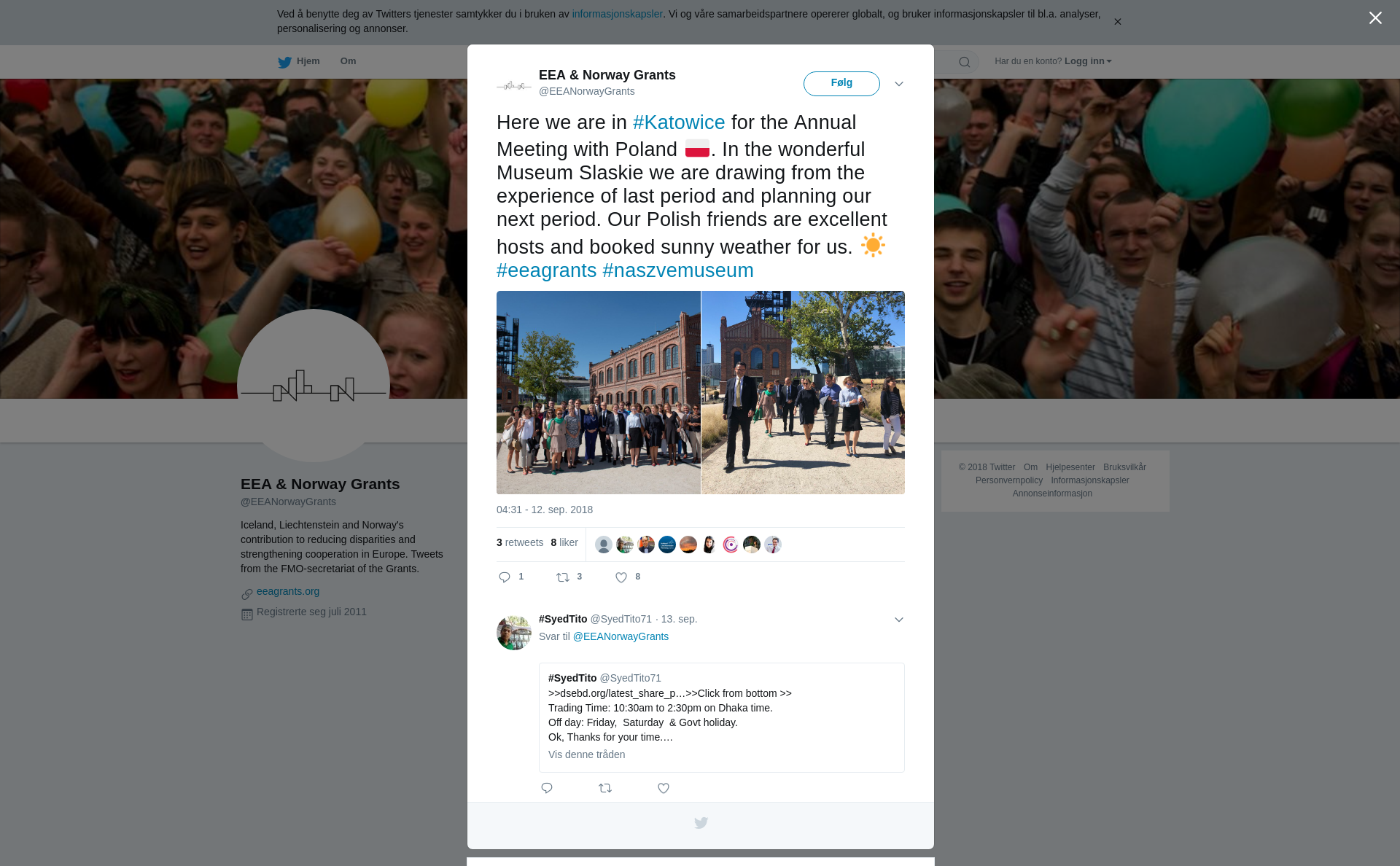The image size is (1400, 866).
Task: Go to Hjem in the top navigation
Action: [299, 61]
